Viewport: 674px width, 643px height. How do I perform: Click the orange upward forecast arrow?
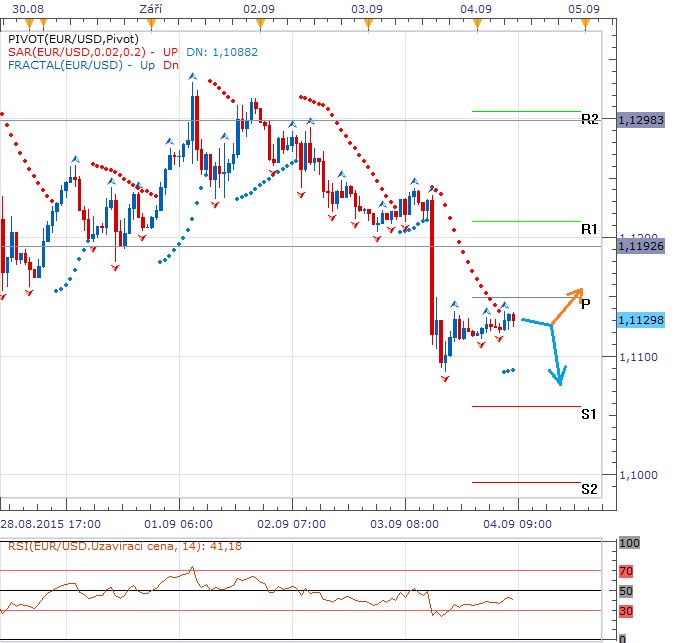(567, 305)
